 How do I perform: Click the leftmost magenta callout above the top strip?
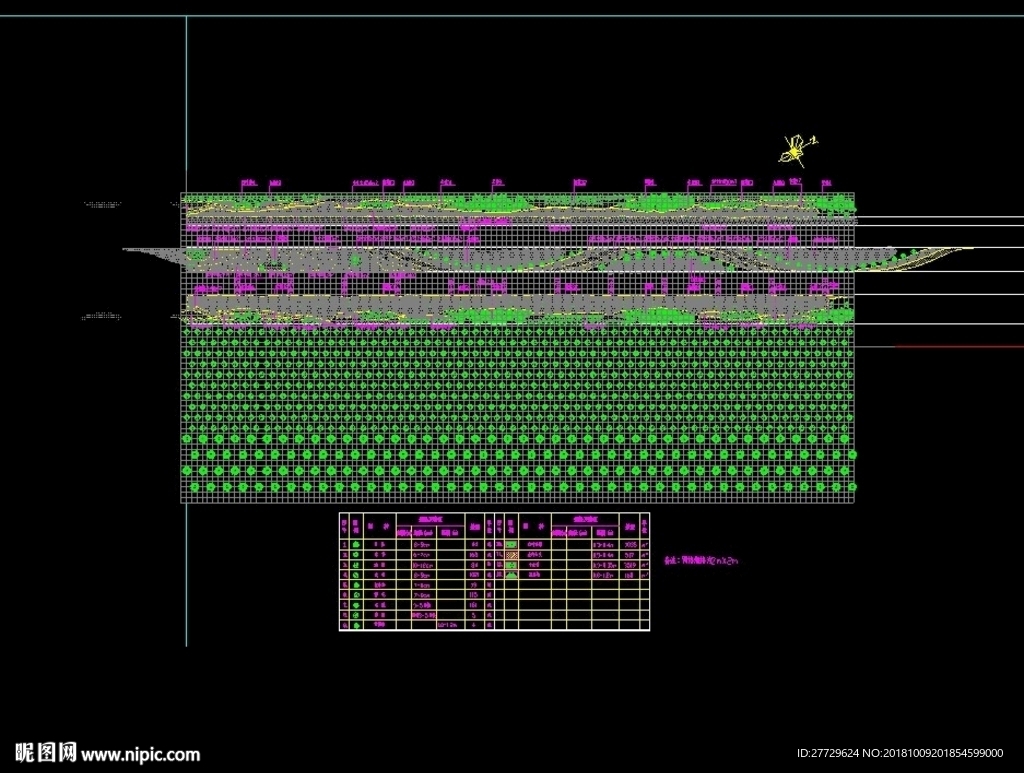(x=249, y=183)
